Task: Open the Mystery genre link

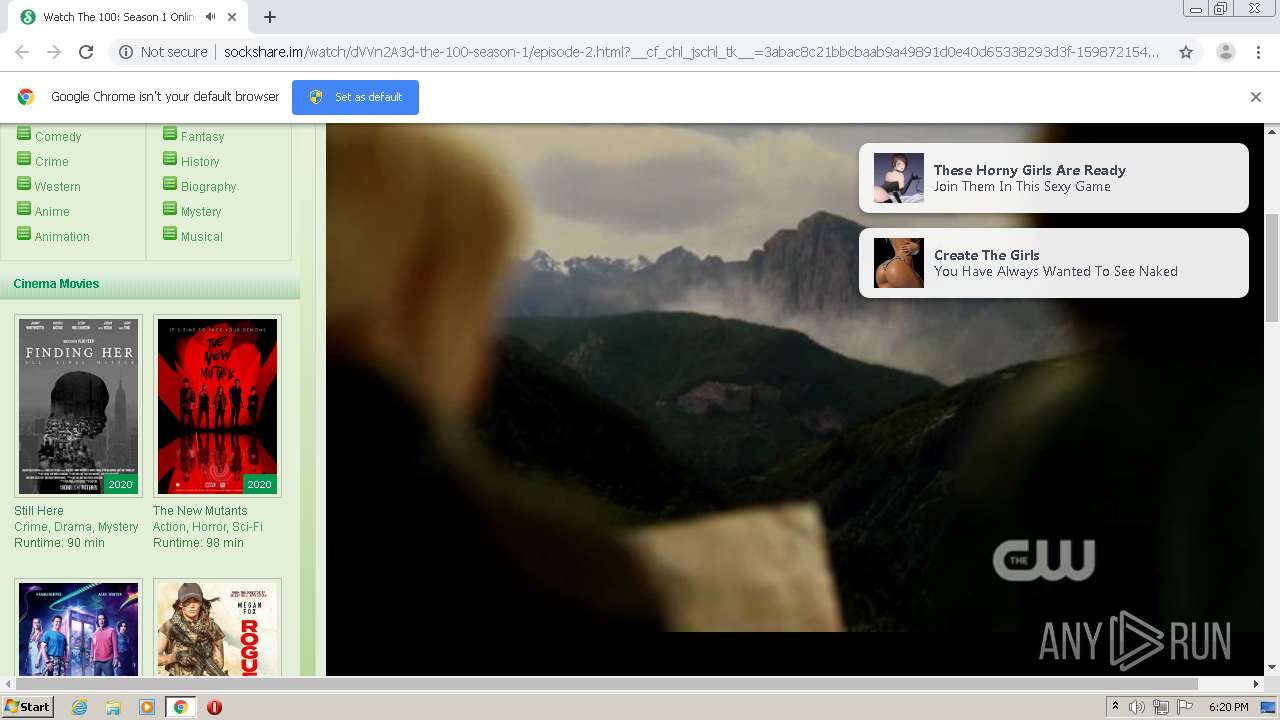Action: pos(201,212)
